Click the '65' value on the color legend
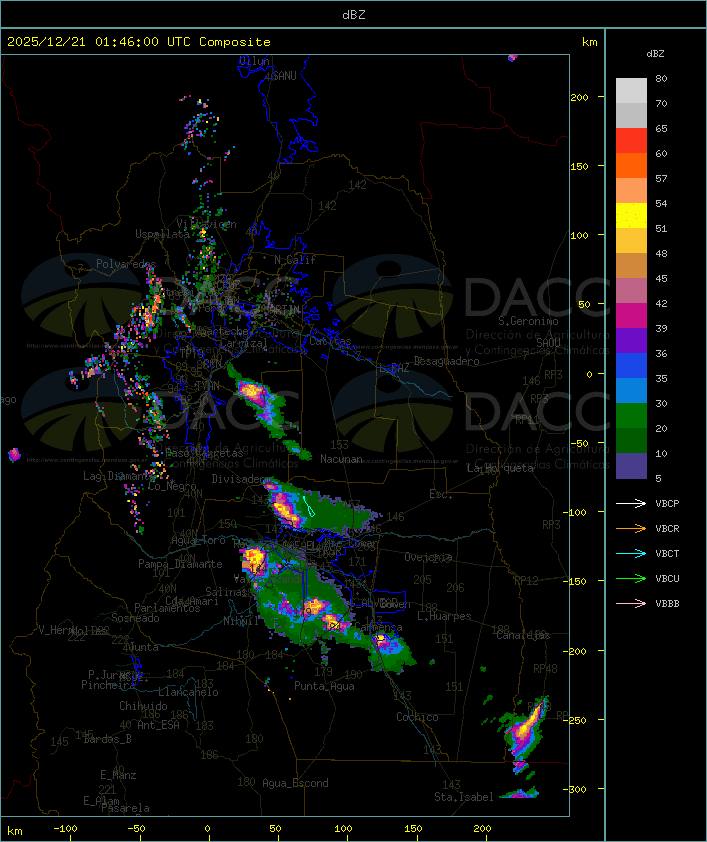This screenshot has width=707, height=842. click(661, 128)
